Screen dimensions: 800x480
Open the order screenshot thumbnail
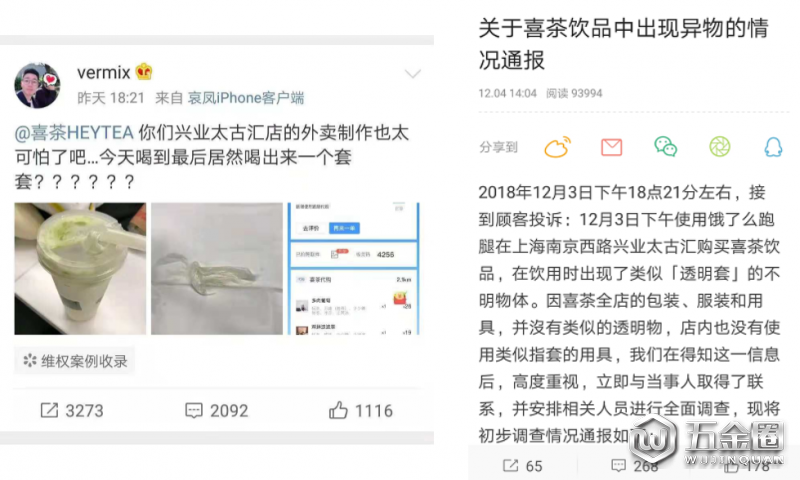pos(354,269)
